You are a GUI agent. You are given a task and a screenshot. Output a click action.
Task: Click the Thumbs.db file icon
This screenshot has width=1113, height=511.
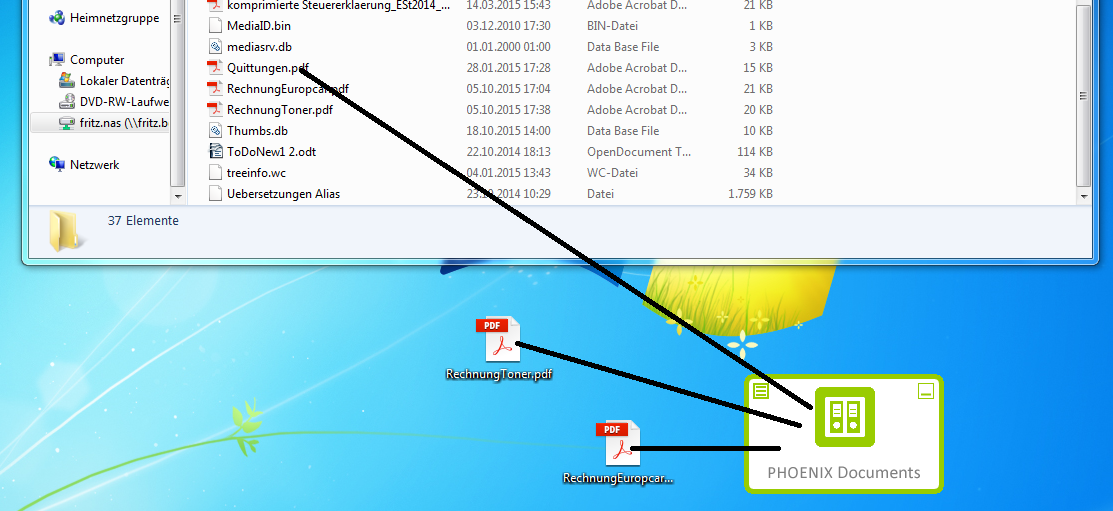coord(215,131)
